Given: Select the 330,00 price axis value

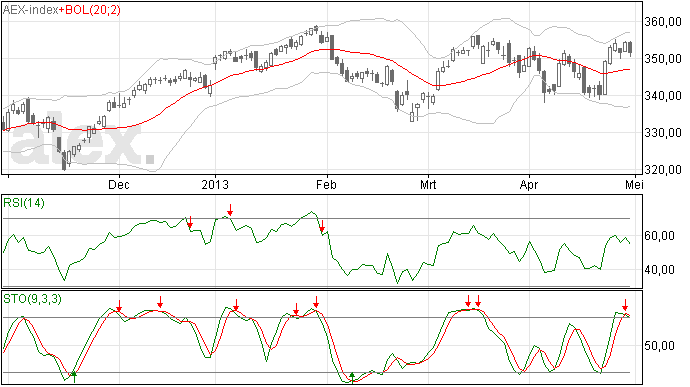Looking at the screenshot, I should click(663, 133).
